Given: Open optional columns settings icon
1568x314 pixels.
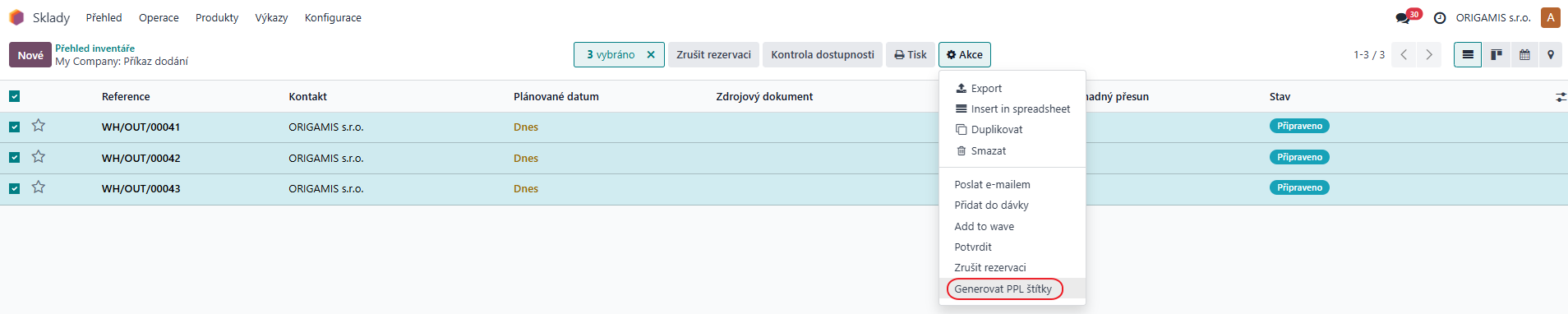Looking at the screenshot, I should (1561, 97).
